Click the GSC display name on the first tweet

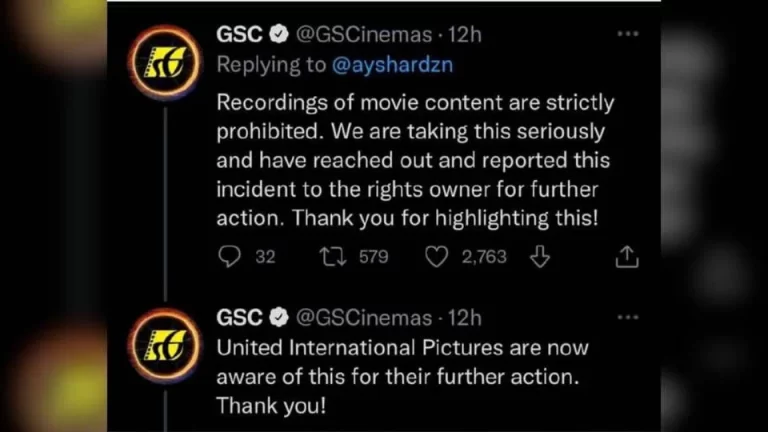click(240, 34)
